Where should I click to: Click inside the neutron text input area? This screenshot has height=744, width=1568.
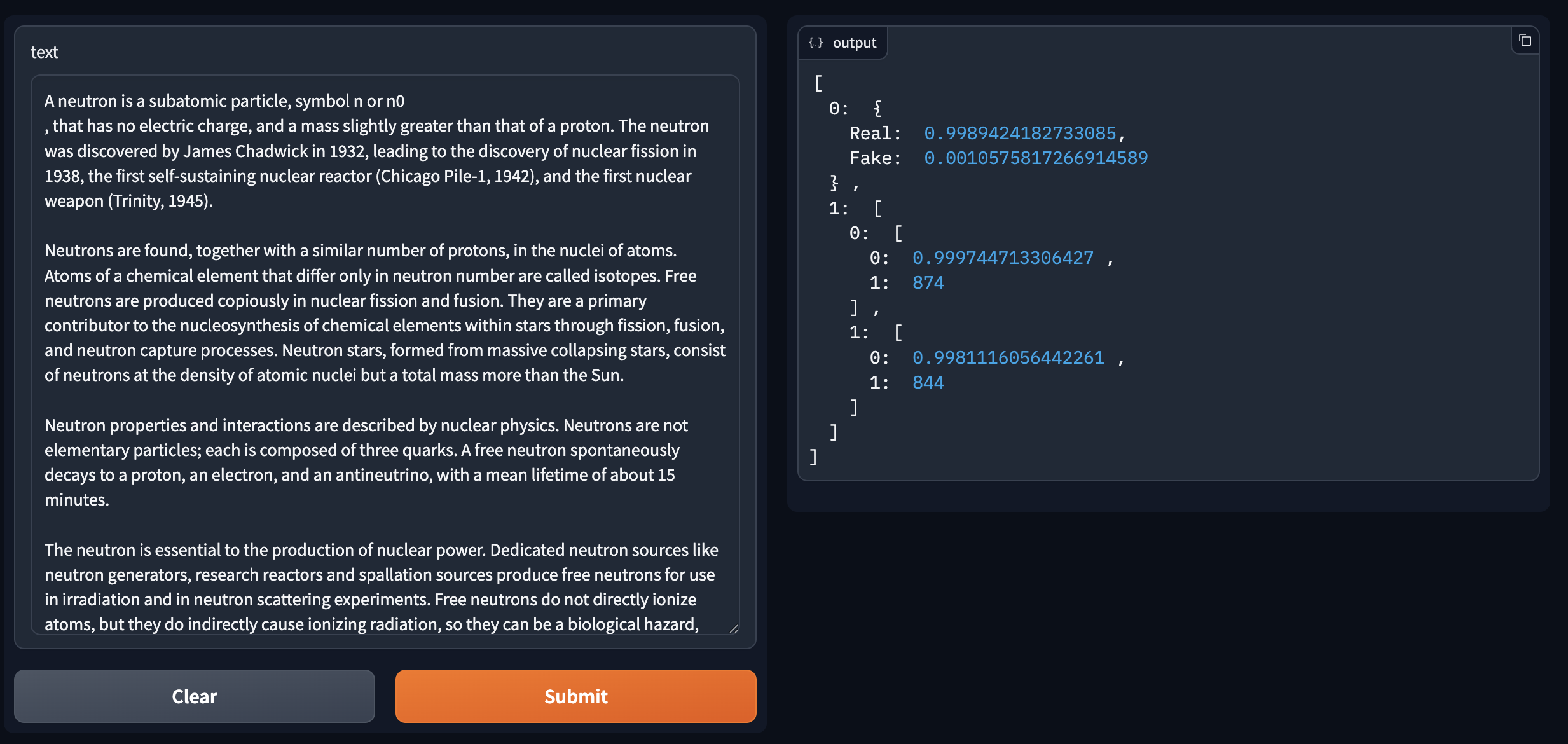[x=385, y=355]
